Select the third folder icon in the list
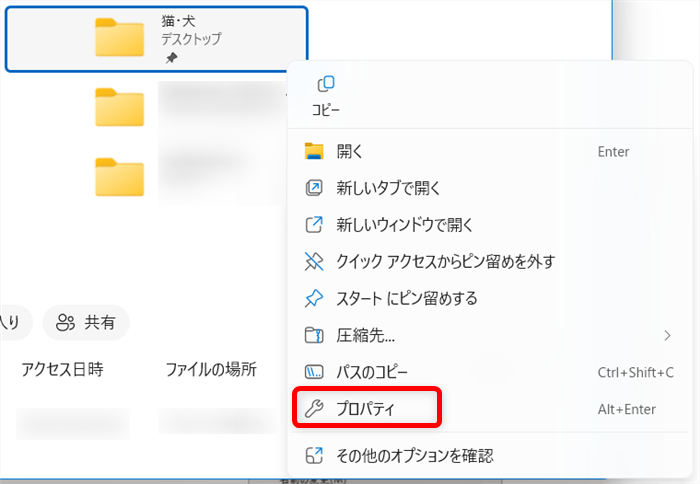The height and width of the screenshot is (484, 700). tap(120, 177)
